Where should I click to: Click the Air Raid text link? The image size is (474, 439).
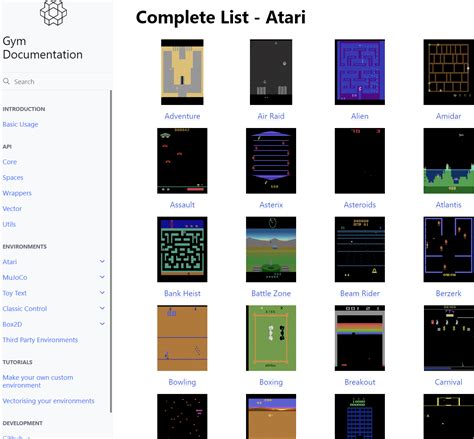[271, 116]
